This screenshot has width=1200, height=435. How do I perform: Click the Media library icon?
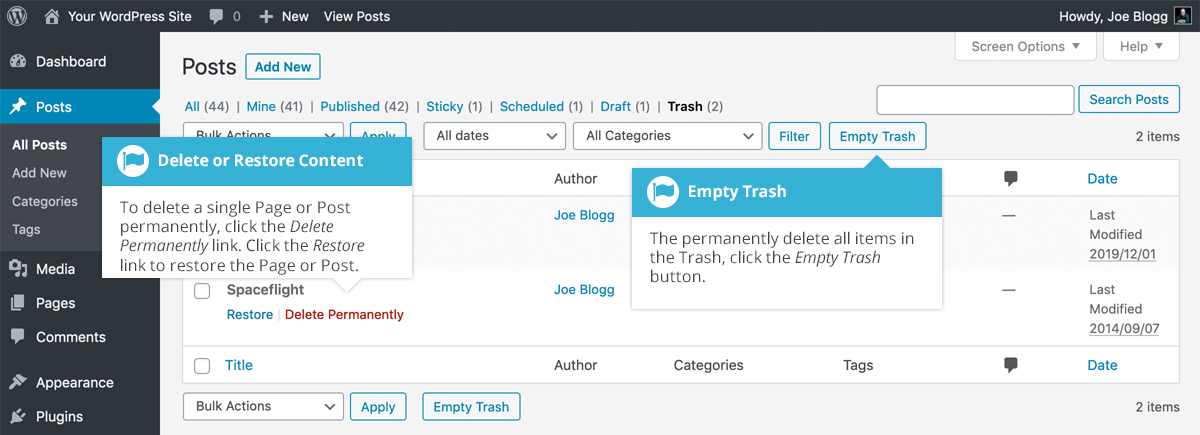pos(18,269)
